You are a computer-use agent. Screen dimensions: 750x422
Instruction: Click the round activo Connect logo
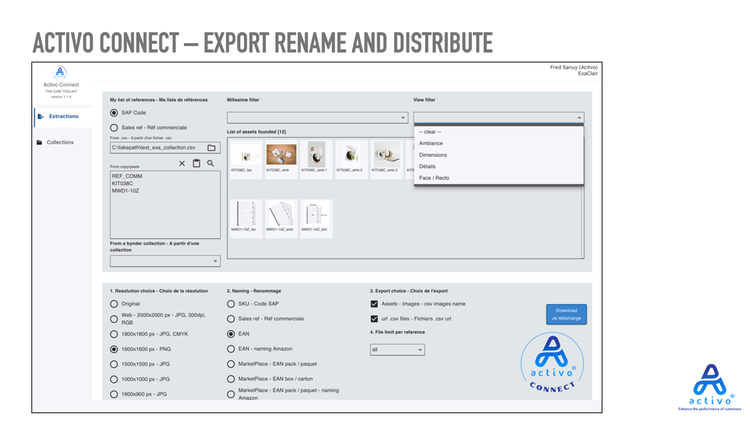pyautogui.click(x=552, y=364)
